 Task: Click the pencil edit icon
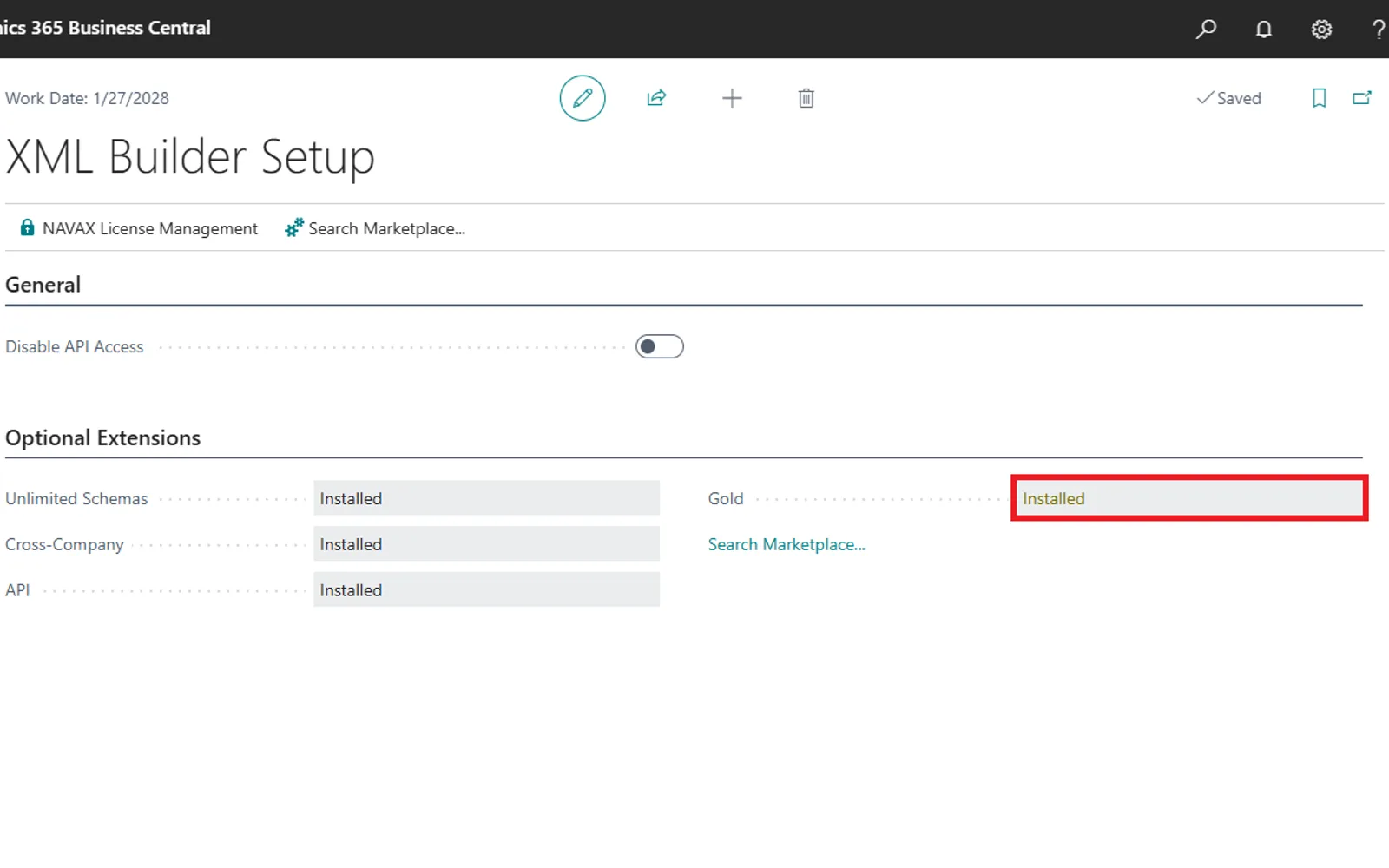583,98
